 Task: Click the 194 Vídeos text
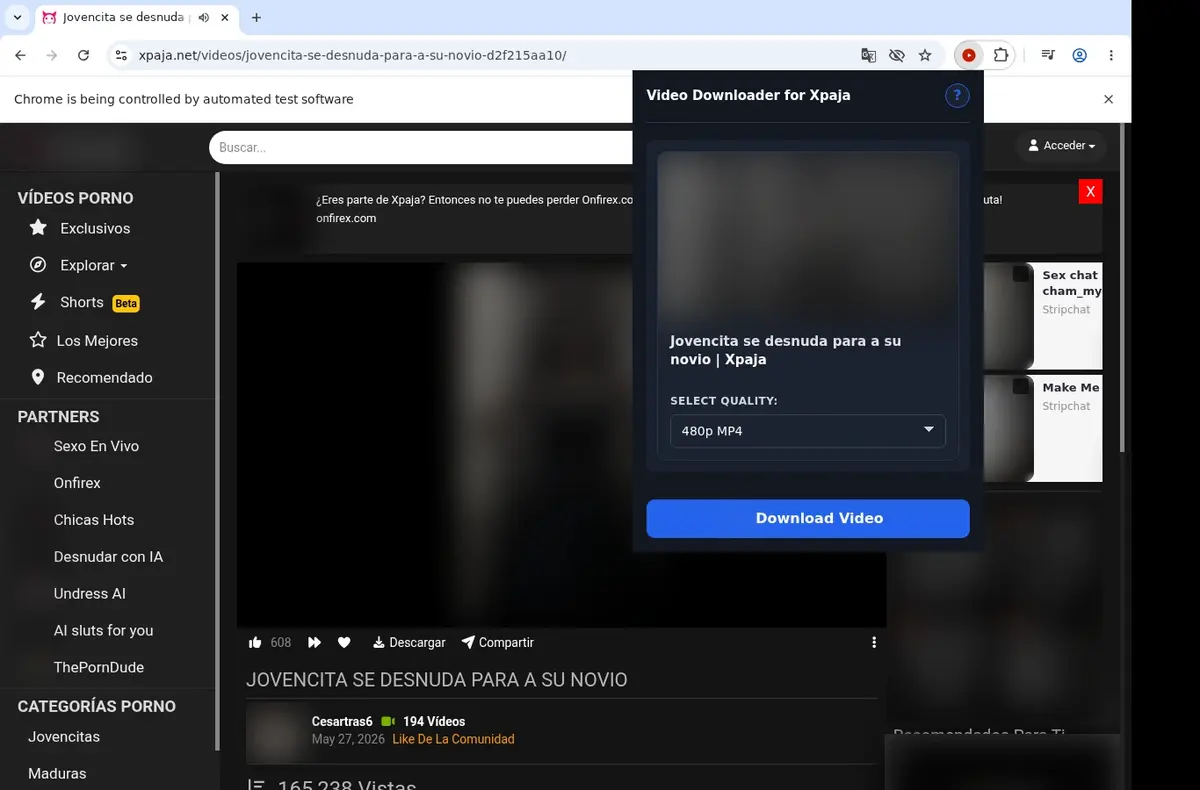click(434, 721)
